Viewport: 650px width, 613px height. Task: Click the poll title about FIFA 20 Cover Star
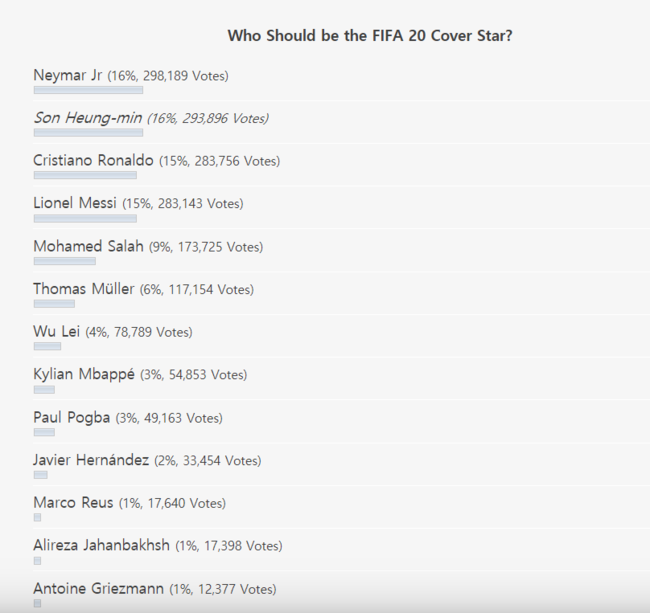point(370,36)
